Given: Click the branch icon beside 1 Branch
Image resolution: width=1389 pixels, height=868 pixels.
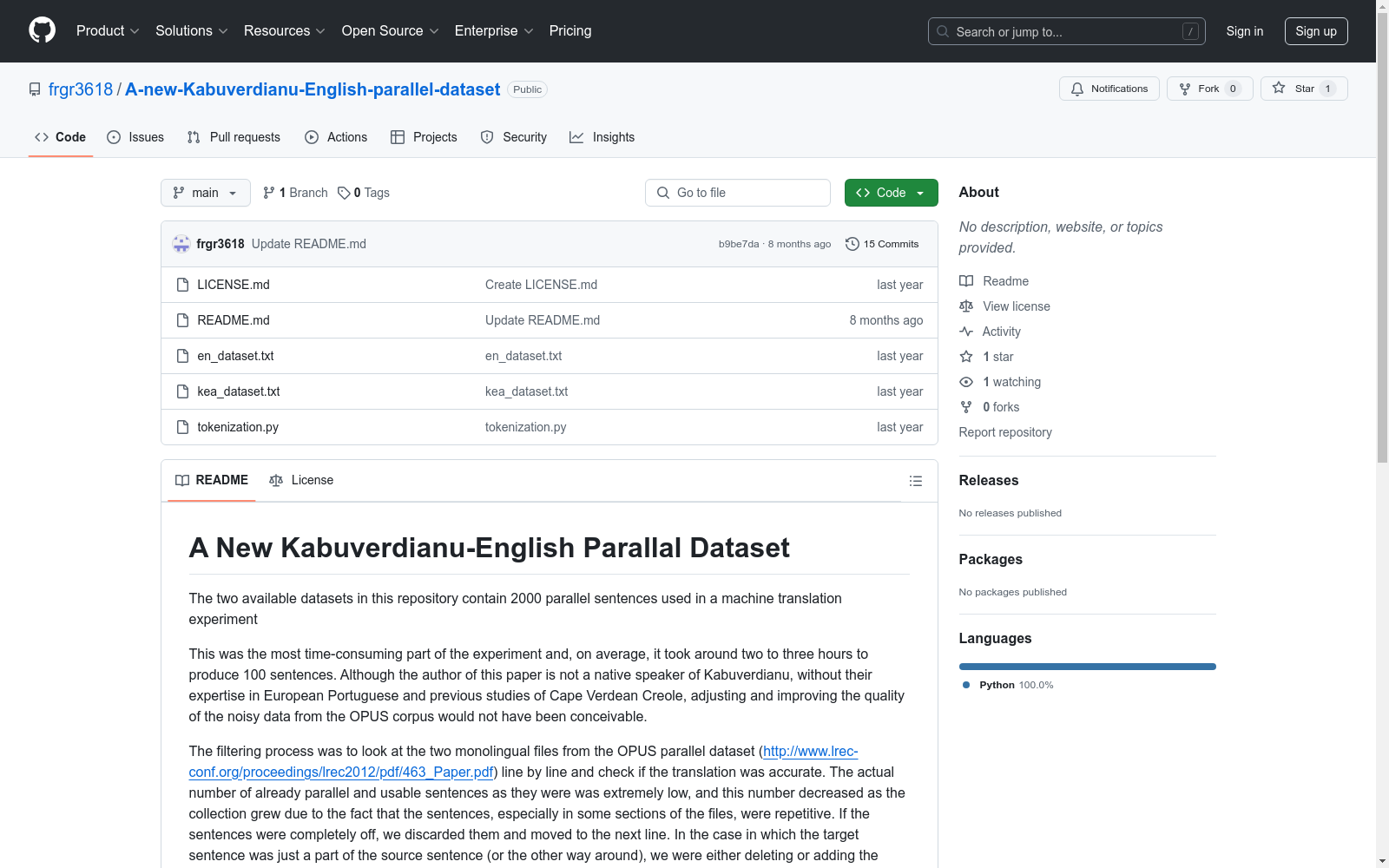Looking at the screenshot, I should click(269, 193).
